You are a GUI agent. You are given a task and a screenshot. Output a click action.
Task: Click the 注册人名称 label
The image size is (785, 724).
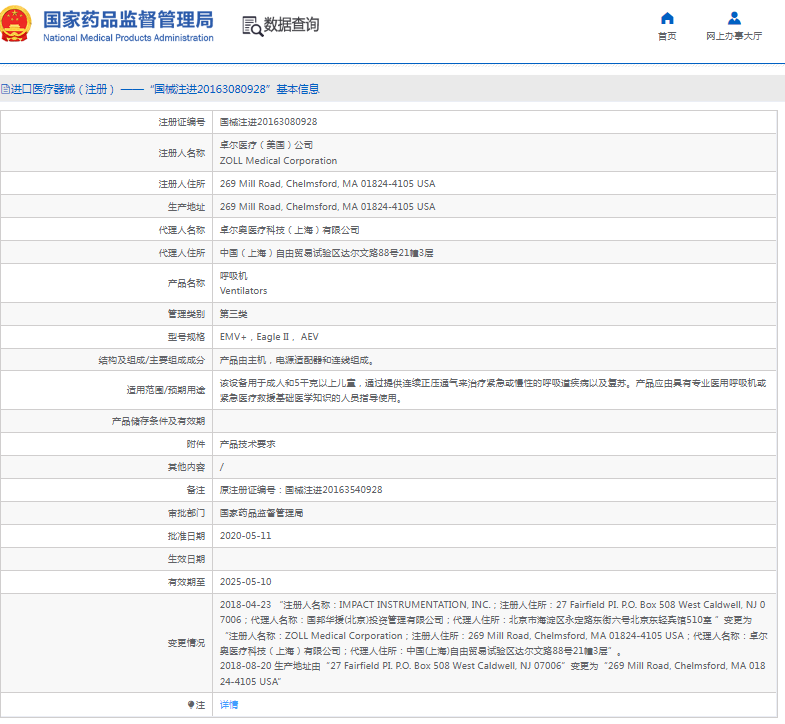[x=182, y=153]
